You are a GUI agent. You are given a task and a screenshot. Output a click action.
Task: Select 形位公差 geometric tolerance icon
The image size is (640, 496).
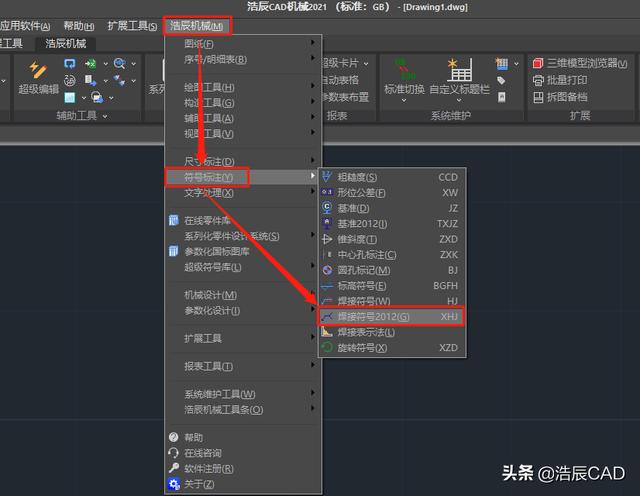click(327, 192)
